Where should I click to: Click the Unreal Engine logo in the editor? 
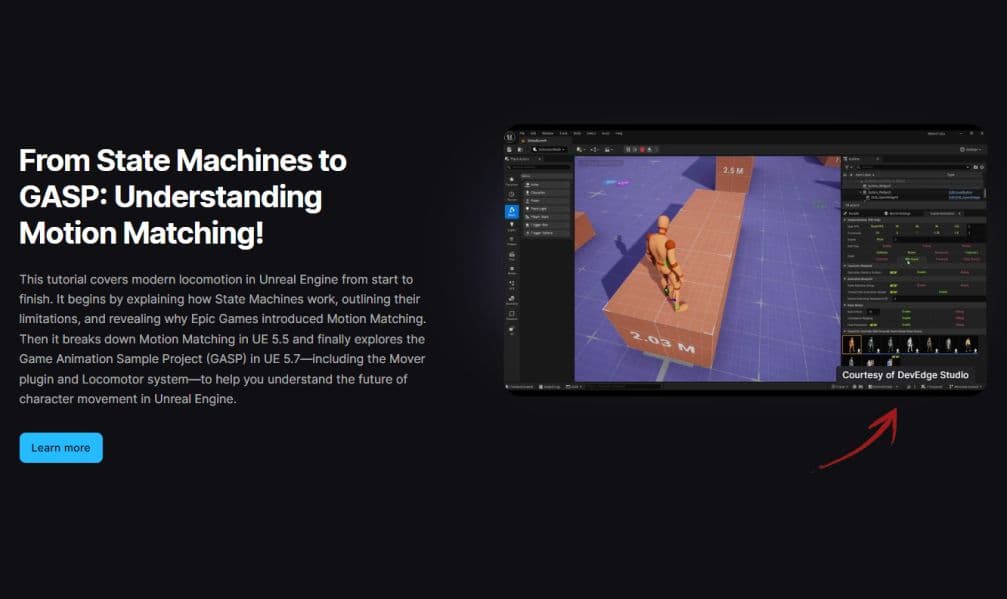coord(510,137)
